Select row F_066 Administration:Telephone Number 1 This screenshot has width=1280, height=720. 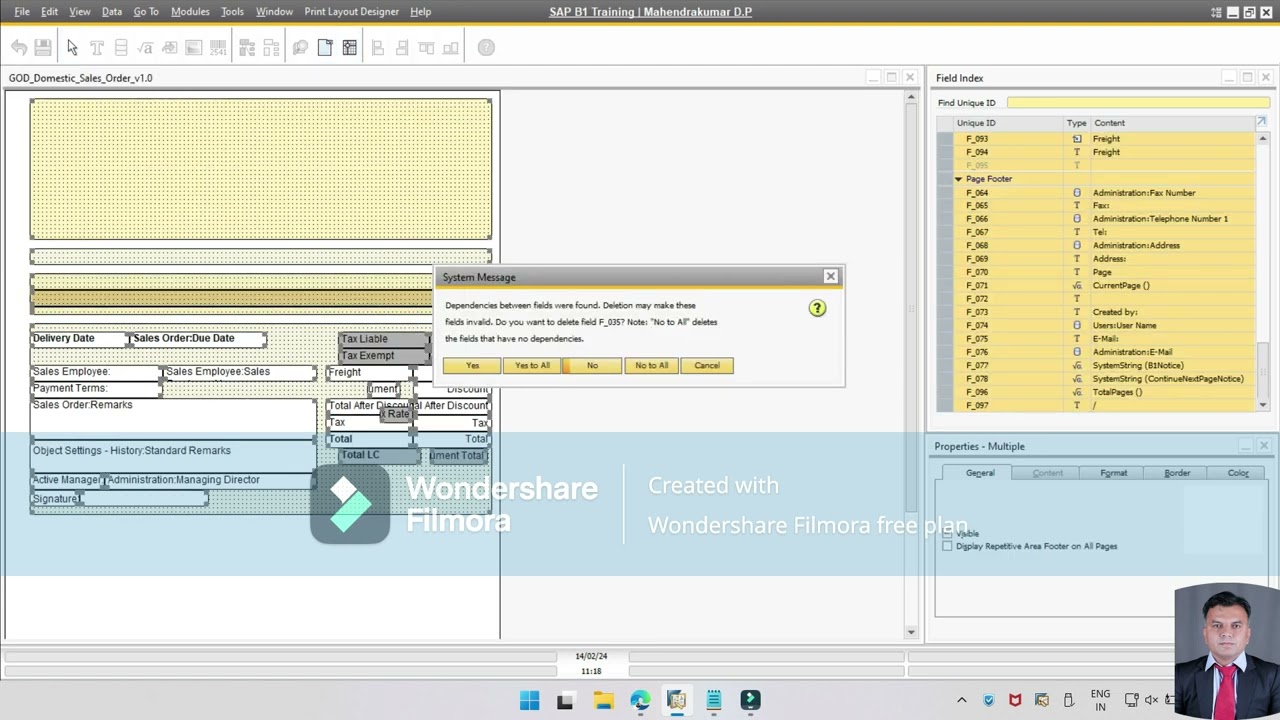[1098, 219]
